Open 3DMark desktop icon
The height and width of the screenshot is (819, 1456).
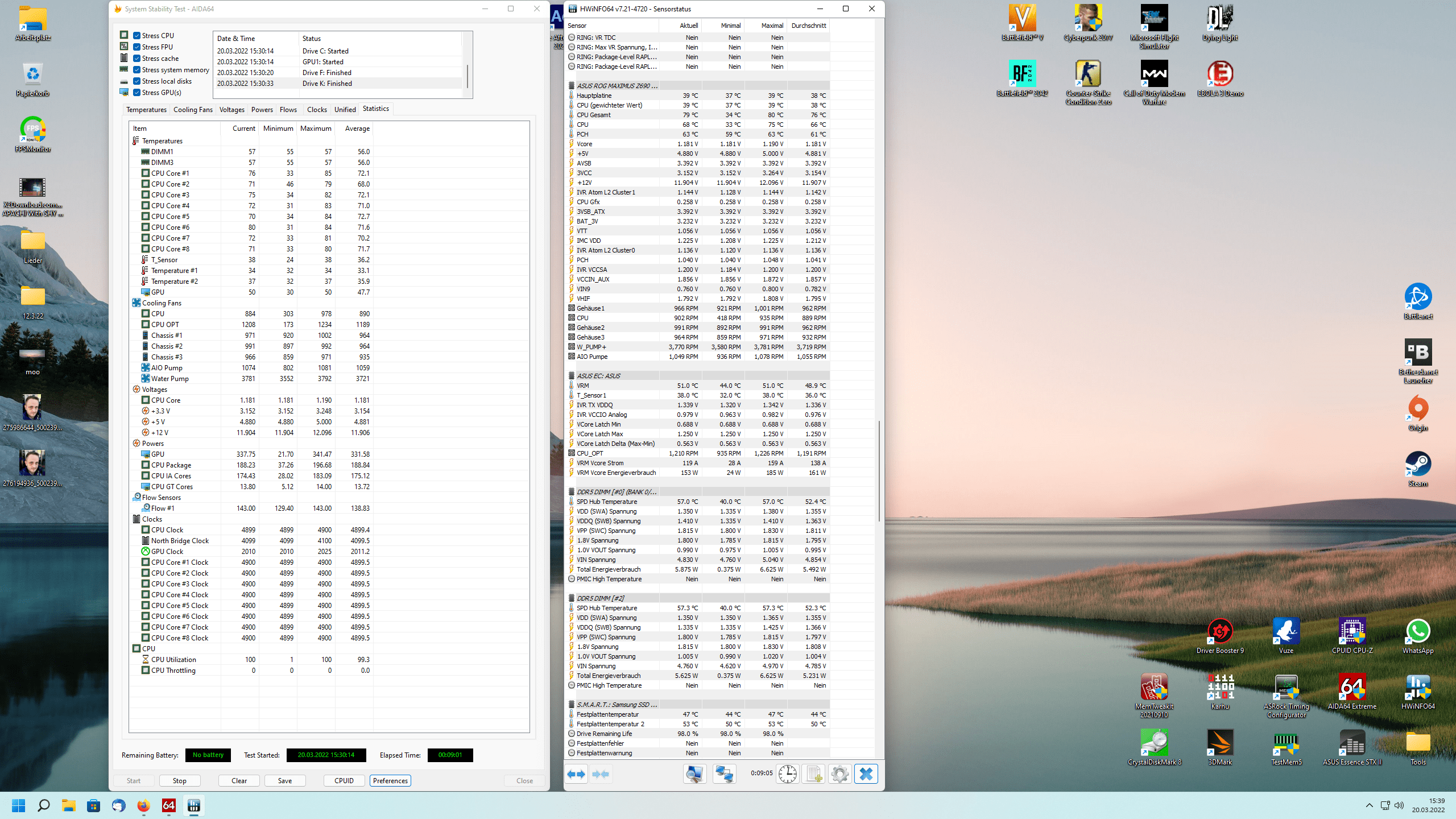tap(1220, 747)
